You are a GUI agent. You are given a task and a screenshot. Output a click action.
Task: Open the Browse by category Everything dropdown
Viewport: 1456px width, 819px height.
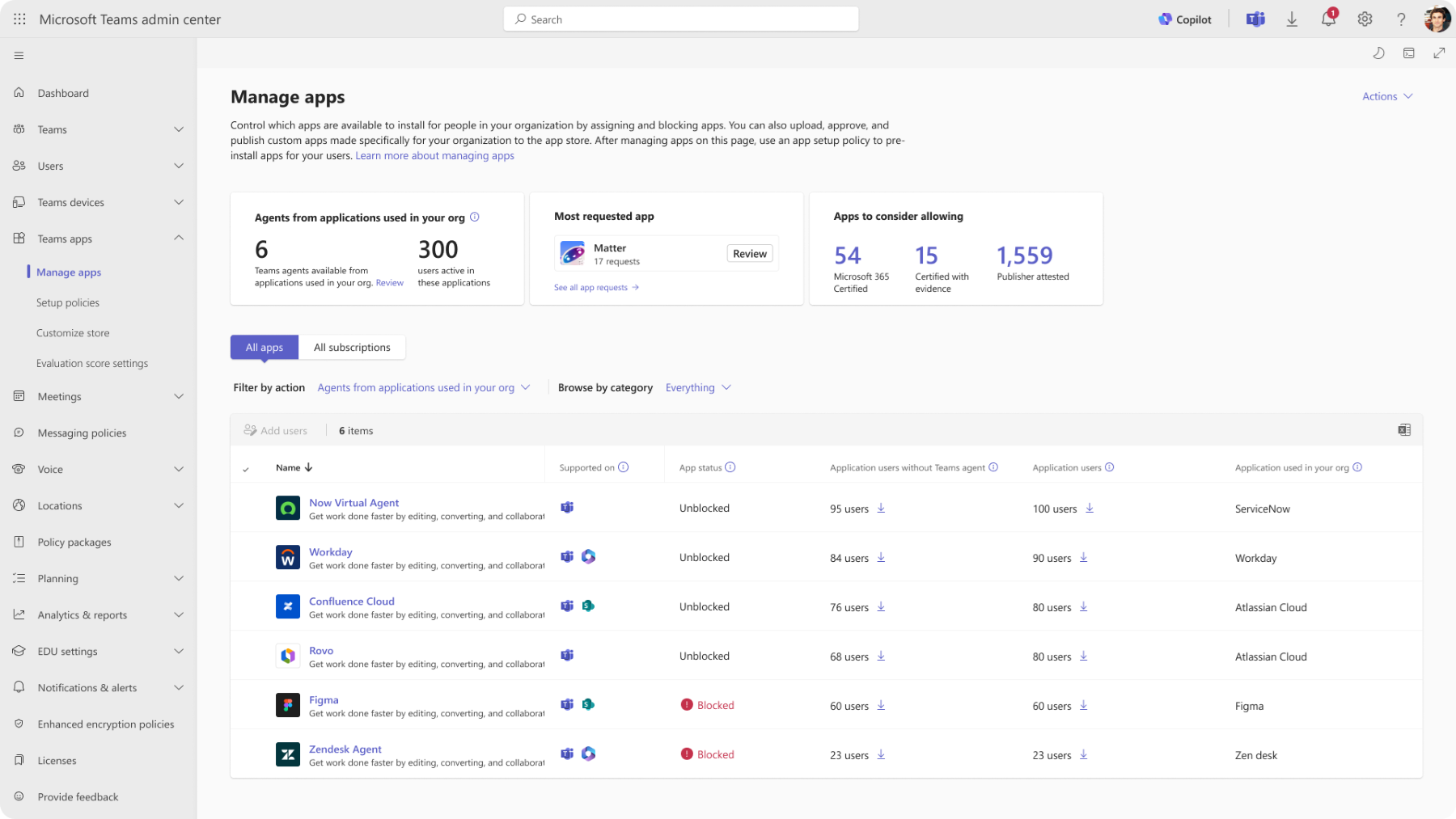698,388
